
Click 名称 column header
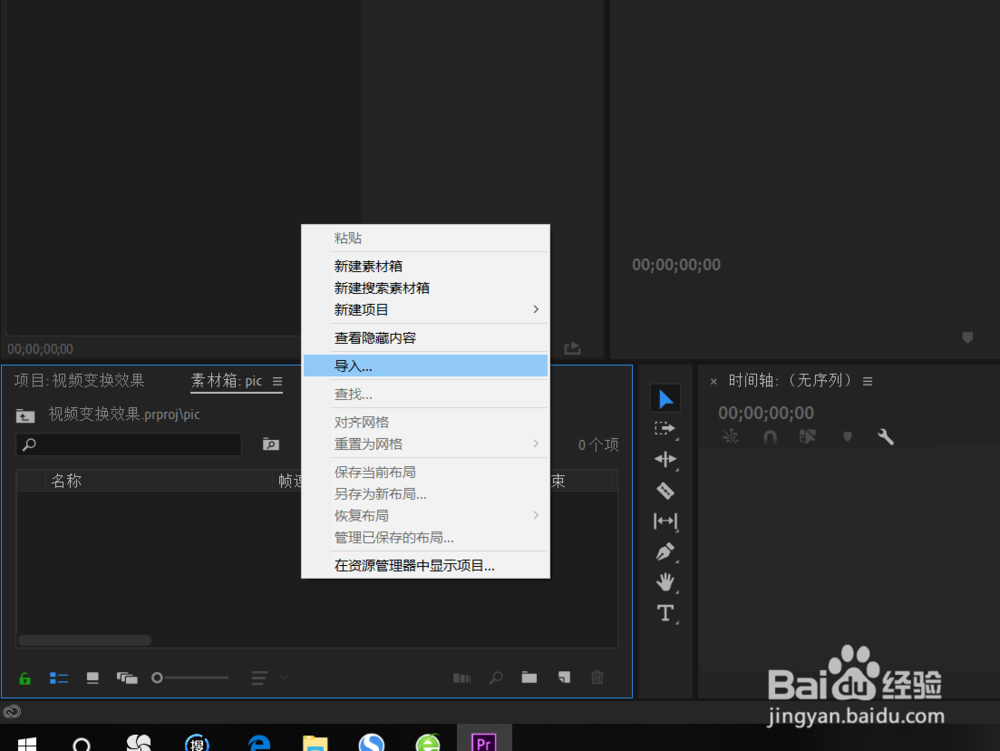(66, 481)
